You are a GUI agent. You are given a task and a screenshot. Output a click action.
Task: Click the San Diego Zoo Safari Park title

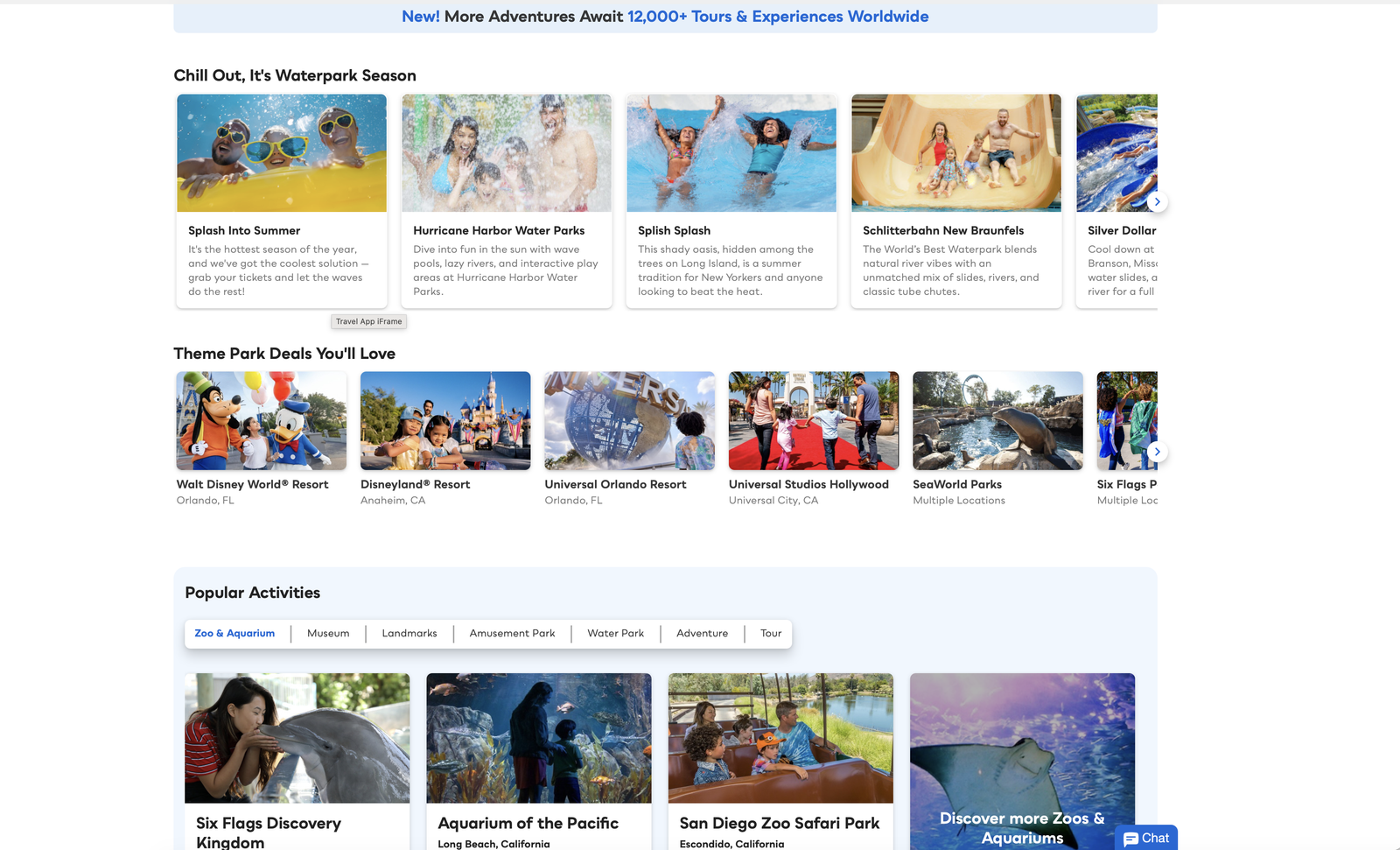[780, 824]
